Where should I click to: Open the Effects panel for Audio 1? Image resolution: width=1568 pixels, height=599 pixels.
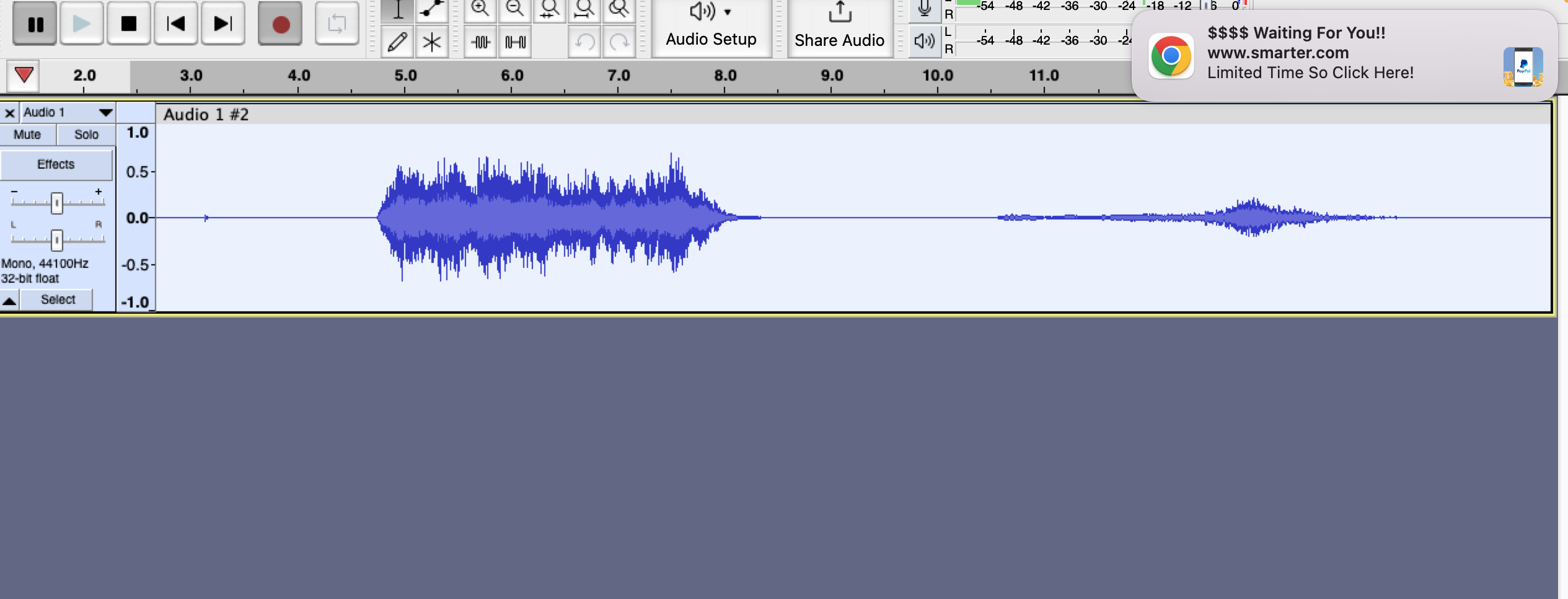click(56, 164)
